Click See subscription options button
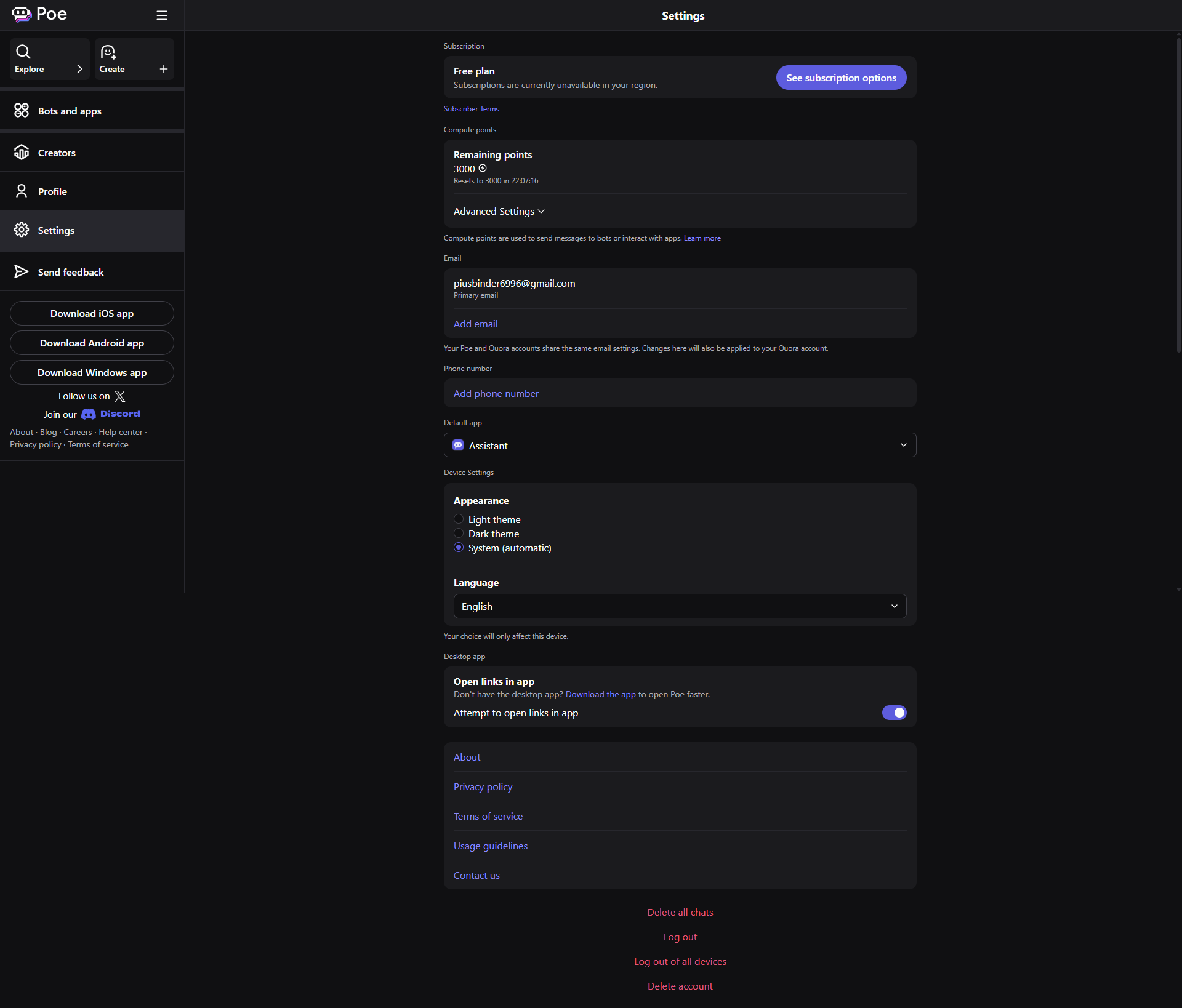Image resolution: width=1182 pixels, height=1008 pixels. pos(841,78)
